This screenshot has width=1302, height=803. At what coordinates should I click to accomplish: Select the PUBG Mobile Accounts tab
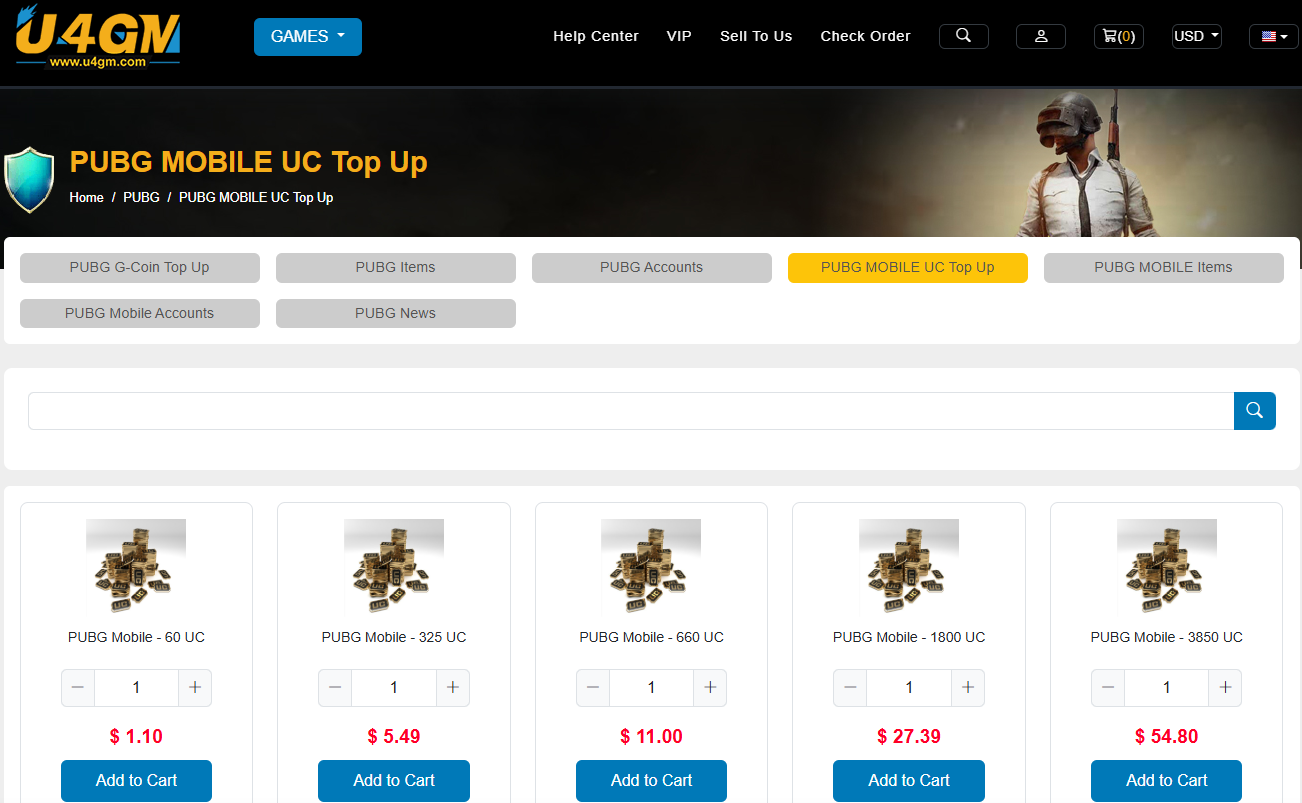pyautogui.click(x=140, y=313)
